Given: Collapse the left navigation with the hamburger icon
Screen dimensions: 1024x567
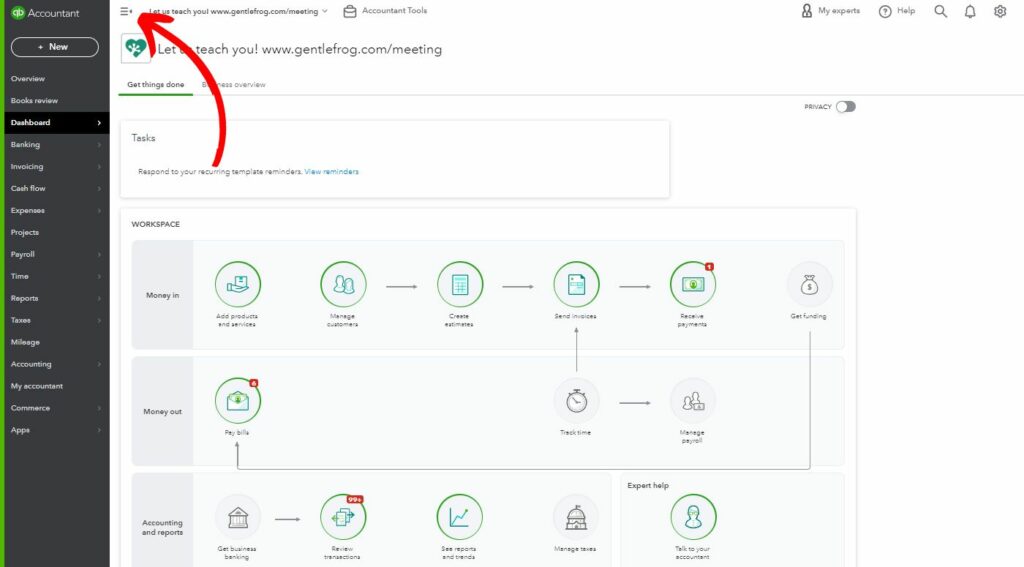Looking at the screenshot, I should click(x=125, y=11).
